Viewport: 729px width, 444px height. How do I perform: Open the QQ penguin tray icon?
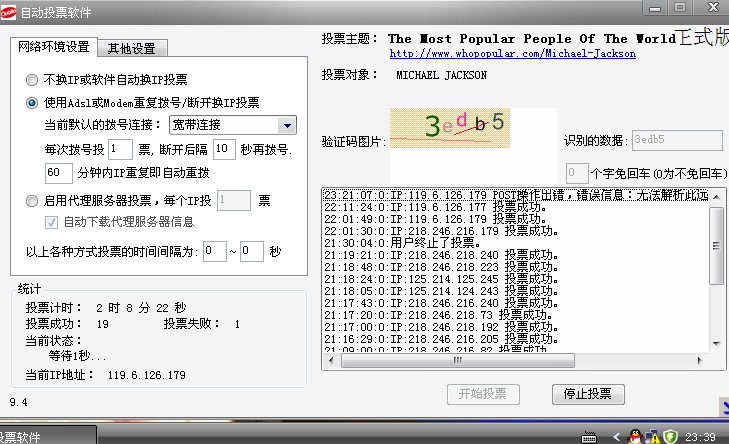[634, 436]
